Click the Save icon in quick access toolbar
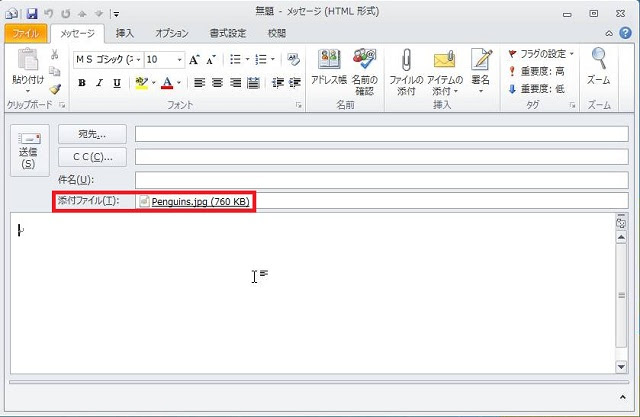640x417 pixels. click(32, 14)
